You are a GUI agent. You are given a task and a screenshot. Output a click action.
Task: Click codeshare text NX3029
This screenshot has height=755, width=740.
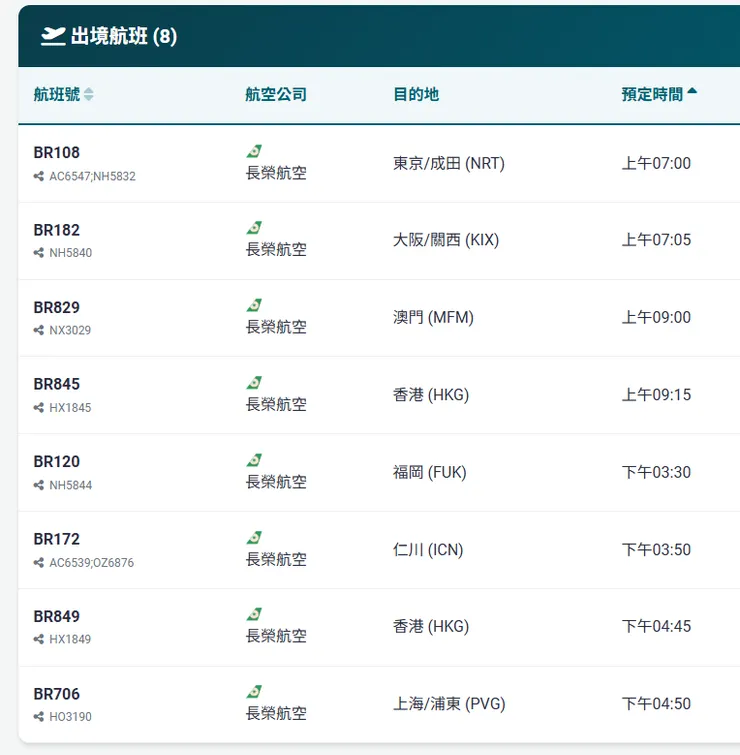point(70,330)
